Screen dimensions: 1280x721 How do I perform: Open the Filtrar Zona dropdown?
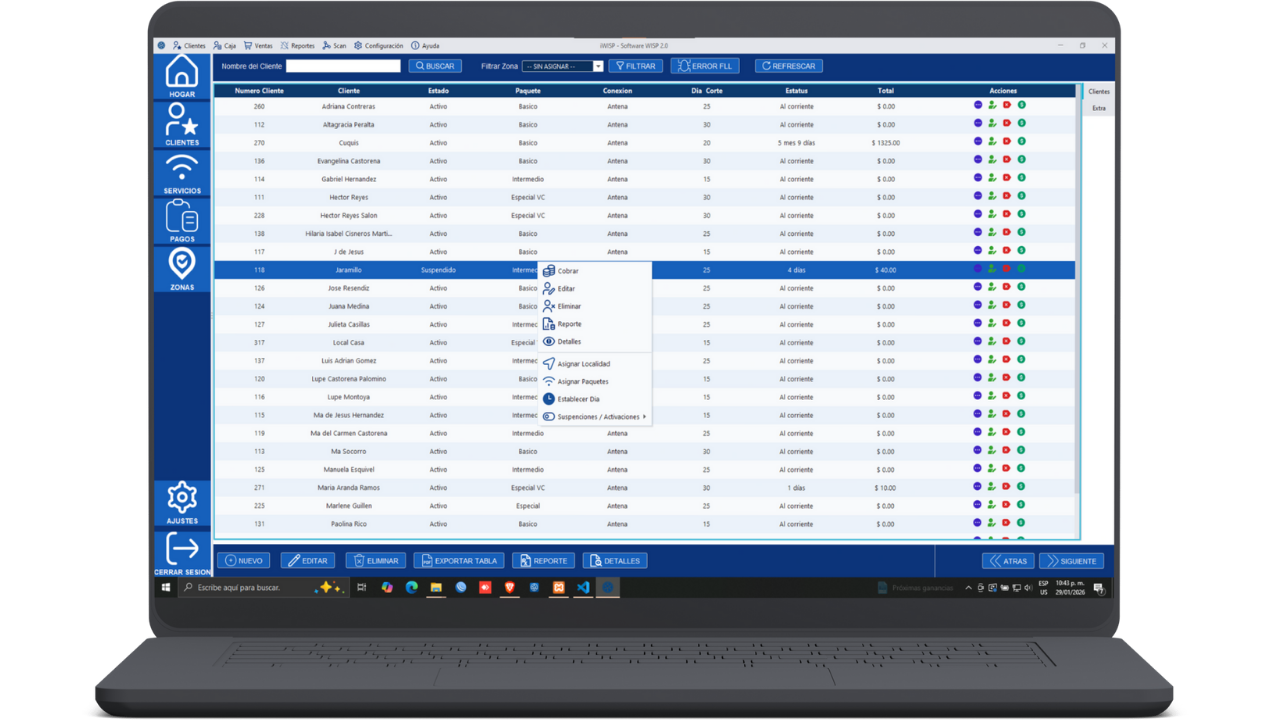[563, 66]
